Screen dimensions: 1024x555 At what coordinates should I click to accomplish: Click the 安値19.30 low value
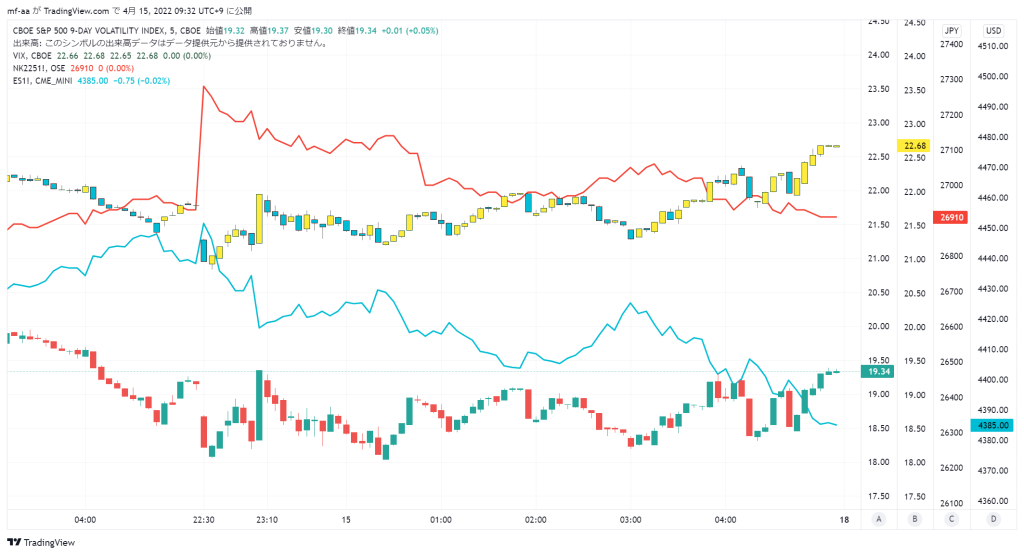tap(313, 31)
